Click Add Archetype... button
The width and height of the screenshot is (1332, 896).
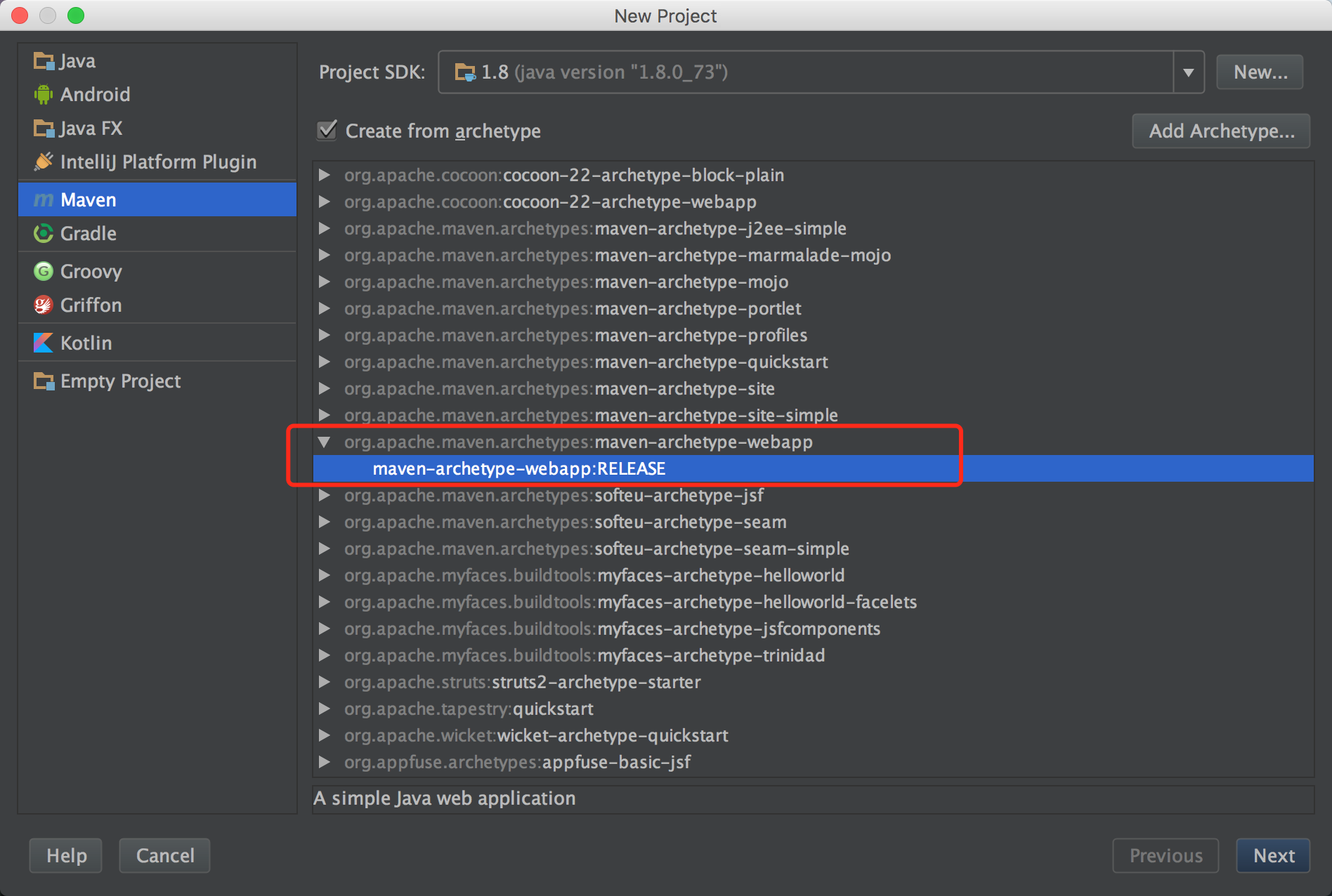pos(1221,131)
